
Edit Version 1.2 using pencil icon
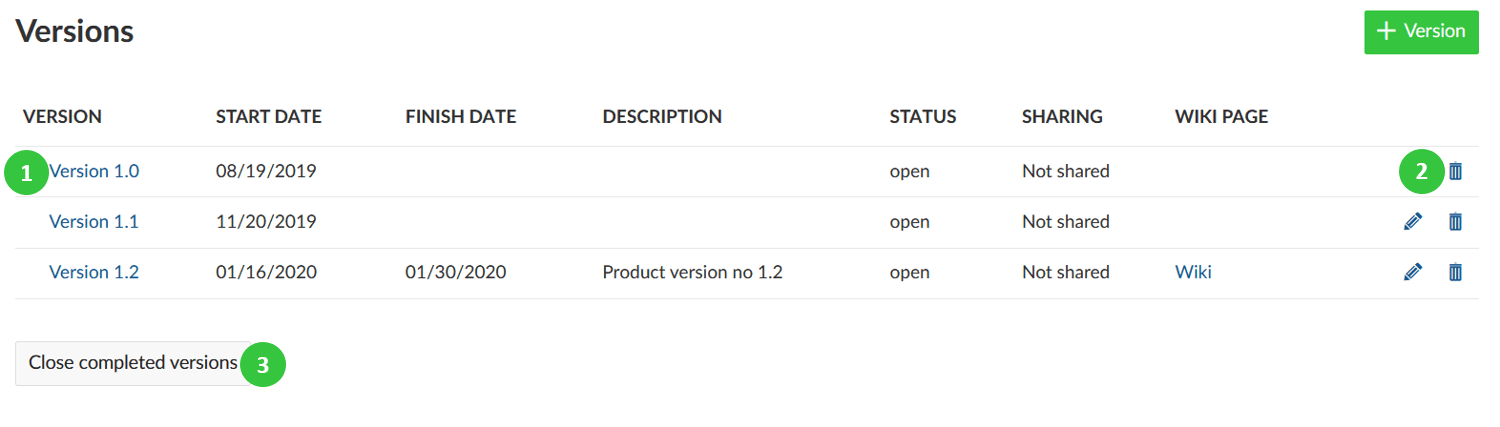coord(1413,272)
